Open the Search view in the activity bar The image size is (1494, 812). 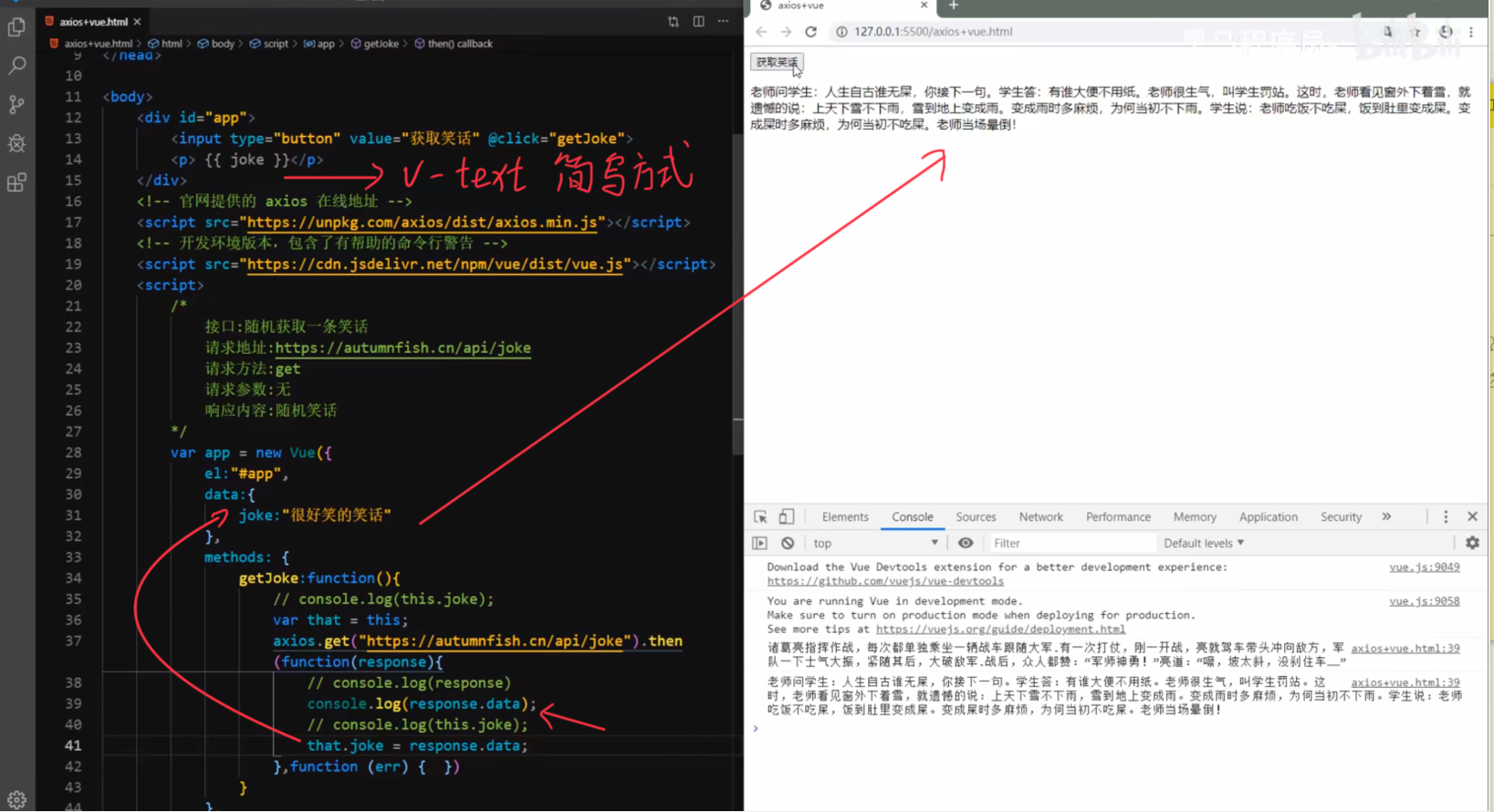[x=16, y=66]
